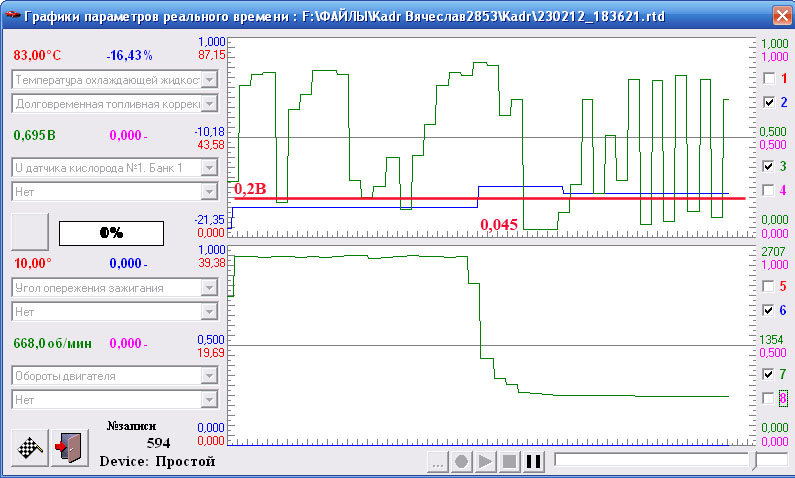The width and height of the screenshot is (795, 478).
Task: Click the ellipsis open file button
Action: tap(436, 462)
